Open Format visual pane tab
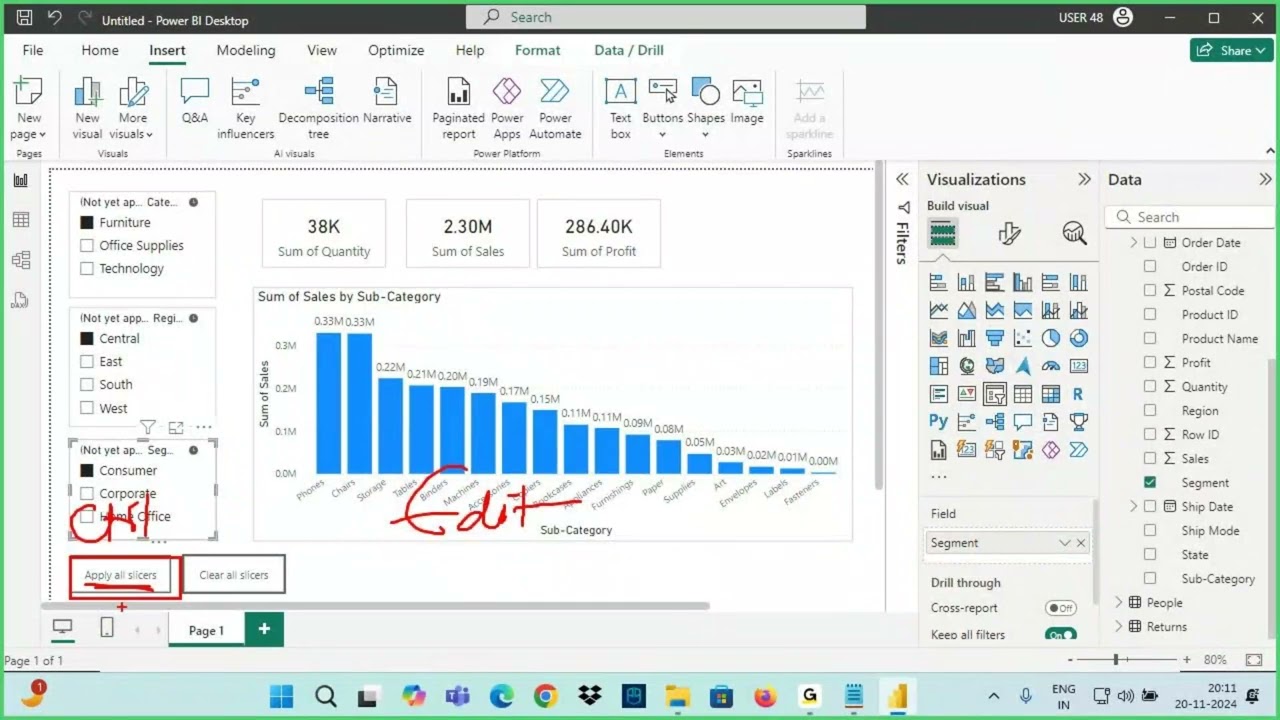This screenshot has width=1280, height=720. pyautogui.click(x=1009, y=234)
